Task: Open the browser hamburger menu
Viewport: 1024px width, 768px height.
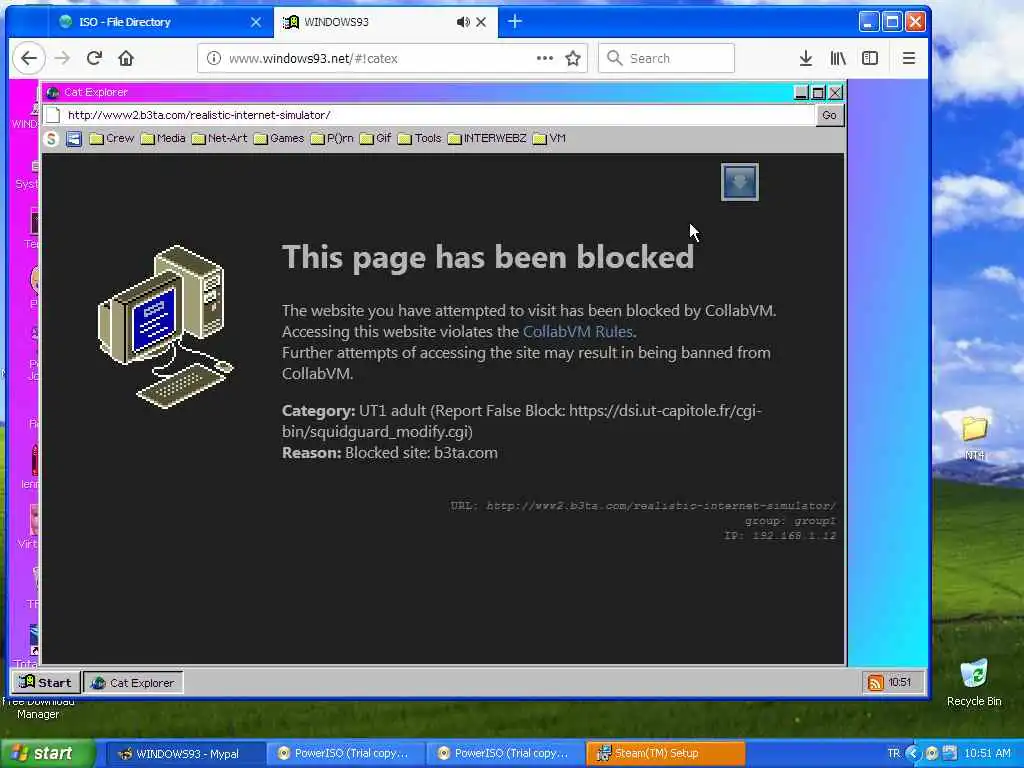Action: point(908,59)
